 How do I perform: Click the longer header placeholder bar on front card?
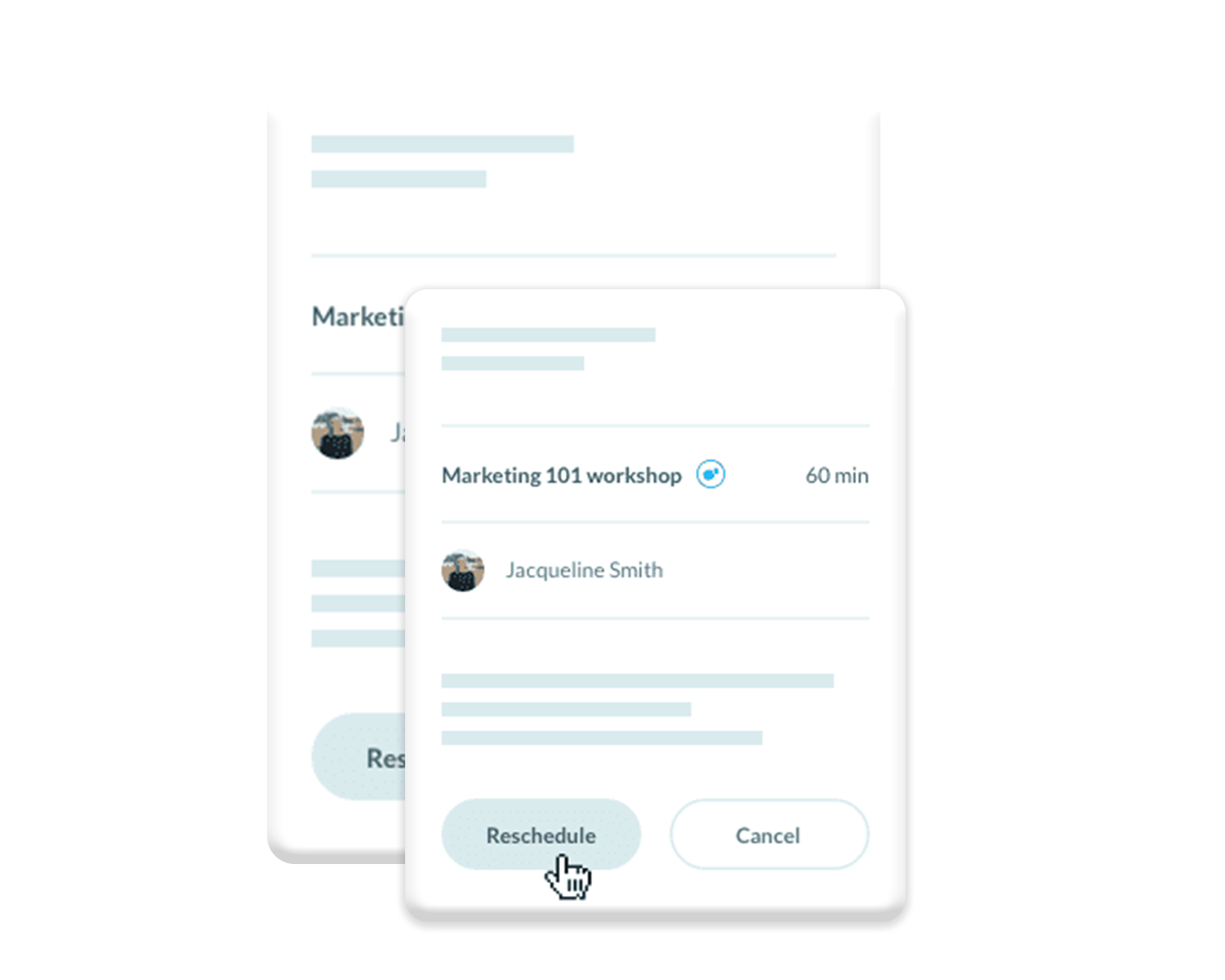548,335
